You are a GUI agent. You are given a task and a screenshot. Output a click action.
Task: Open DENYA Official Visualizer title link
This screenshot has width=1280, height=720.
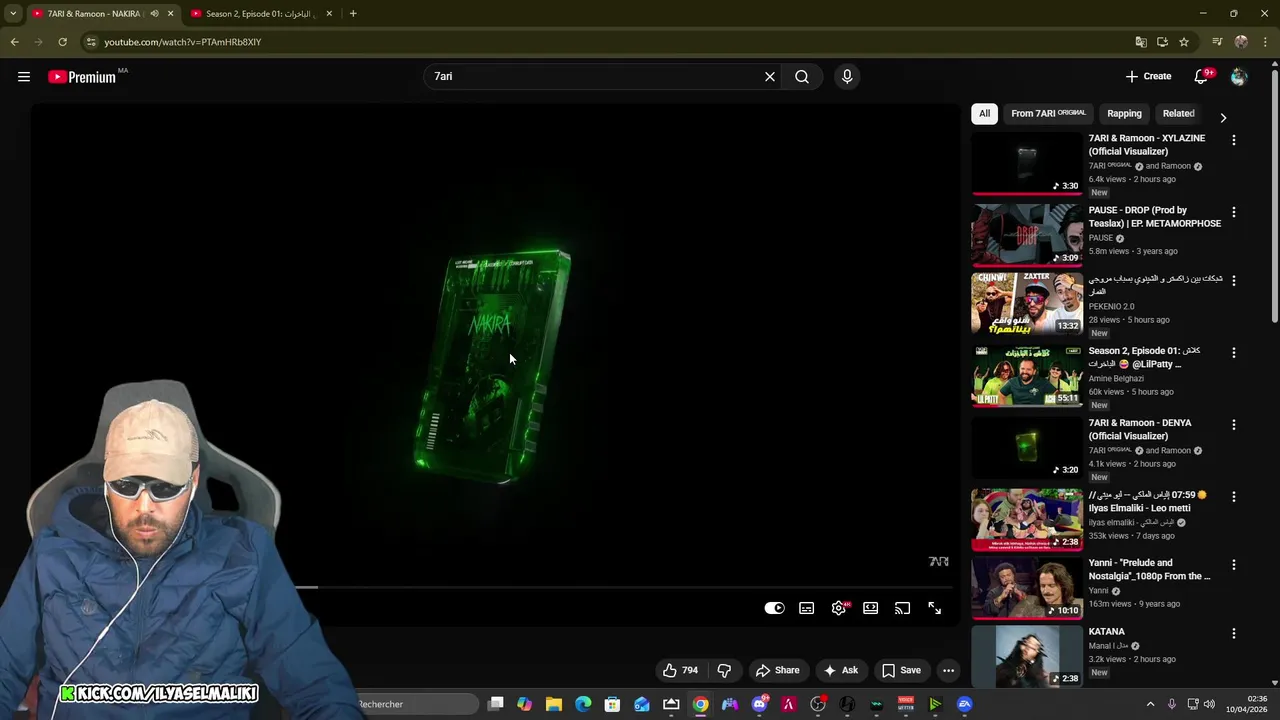[x=1140, y=430]
